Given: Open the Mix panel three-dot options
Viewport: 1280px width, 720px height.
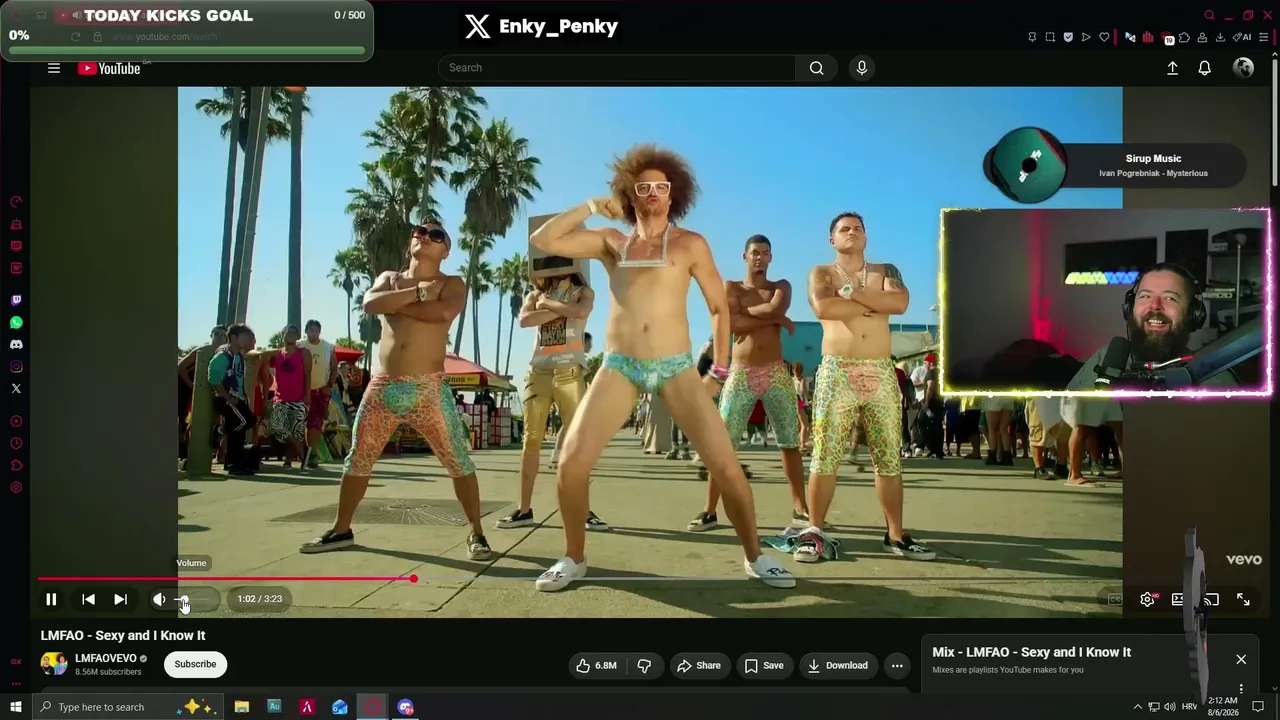Looking at the screenshot, I should click(x=1241, y=689).
